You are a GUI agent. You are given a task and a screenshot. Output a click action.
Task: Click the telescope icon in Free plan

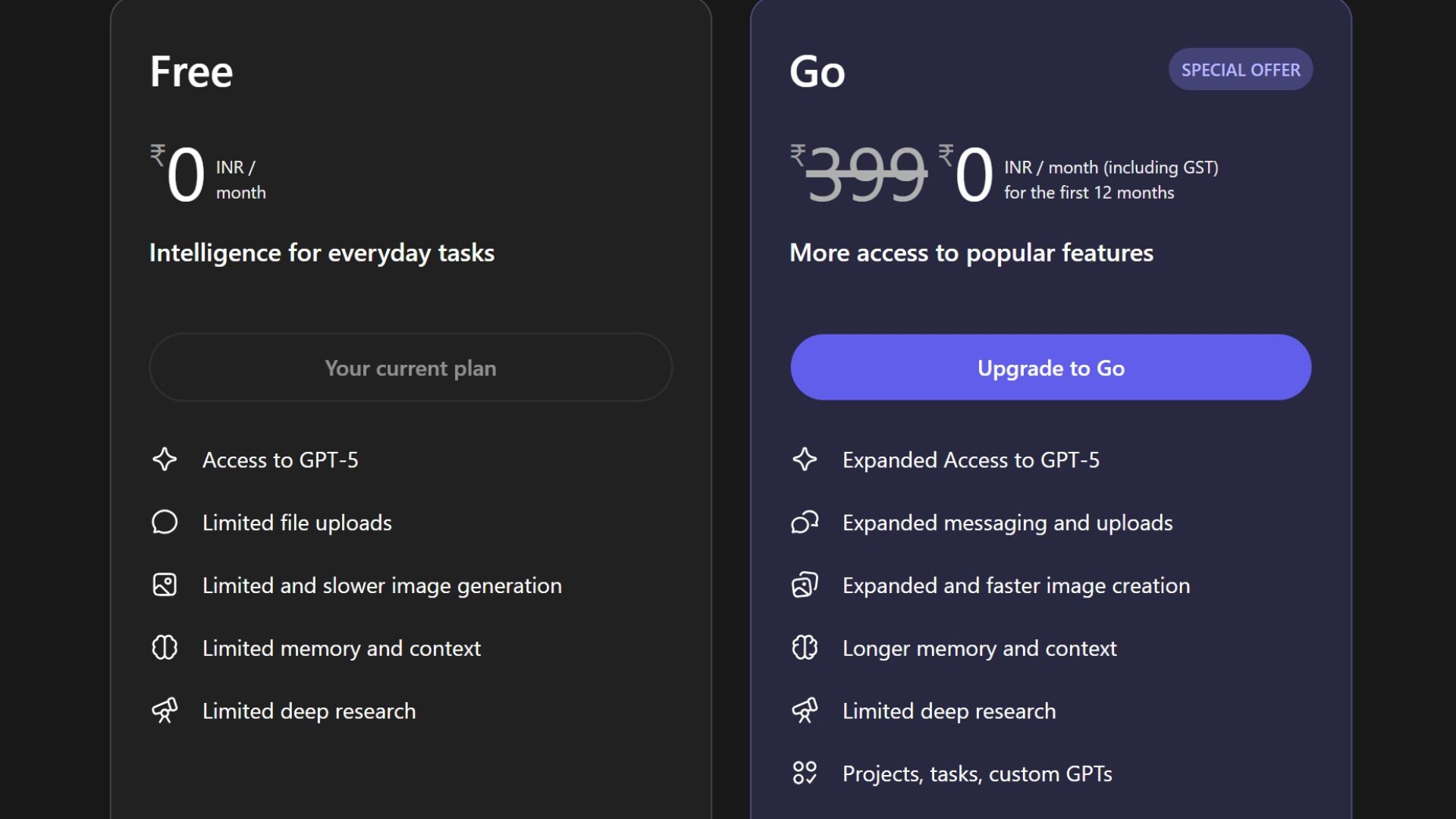(x=165, y=711)
